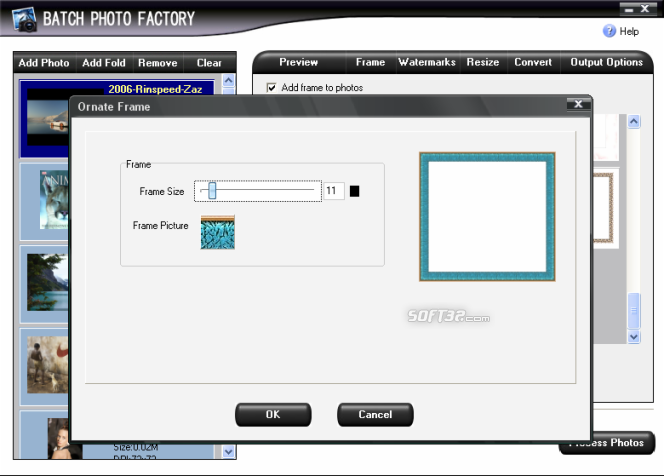Click the photo list scrollbar up arrow
The image size is (664, 476).
(x=229, y=80)
